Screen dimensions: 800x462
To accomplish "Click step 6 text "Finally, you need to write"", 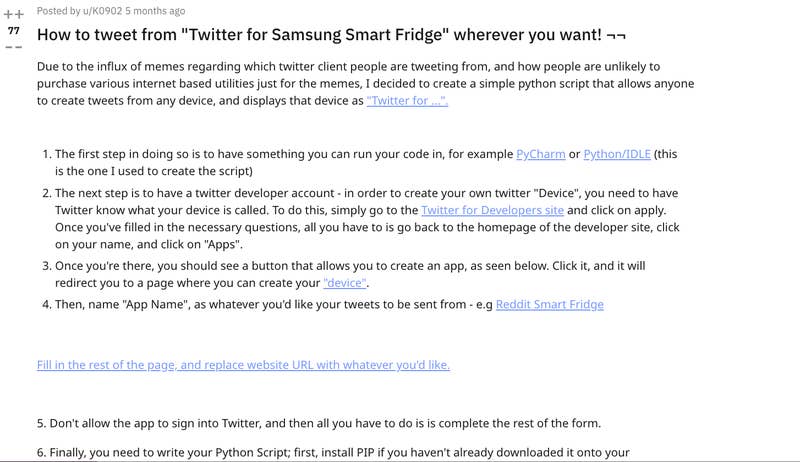I will click(300, 453).
